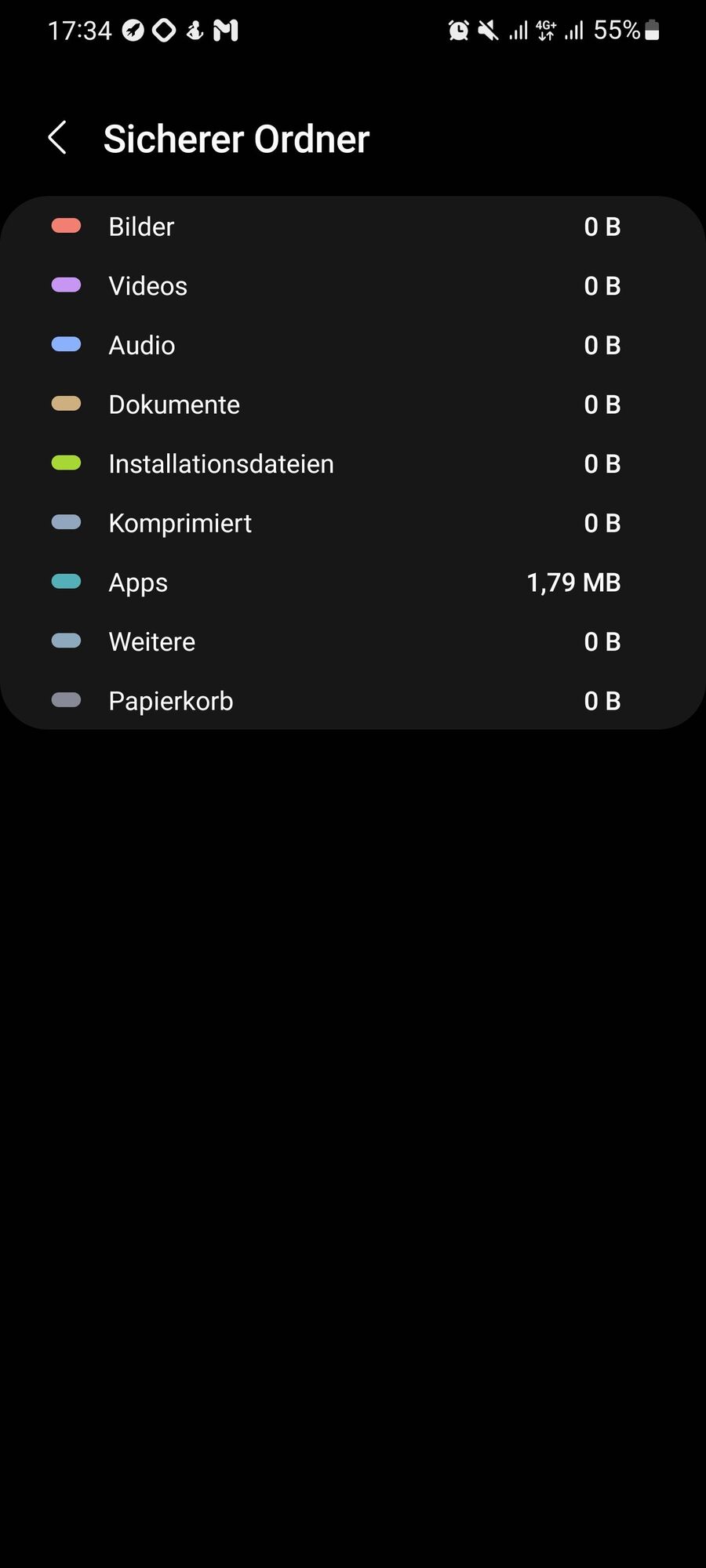706x1568 pixels.
Task: Tap the Apps 1,79 MB size value
Action: (573, 583)
